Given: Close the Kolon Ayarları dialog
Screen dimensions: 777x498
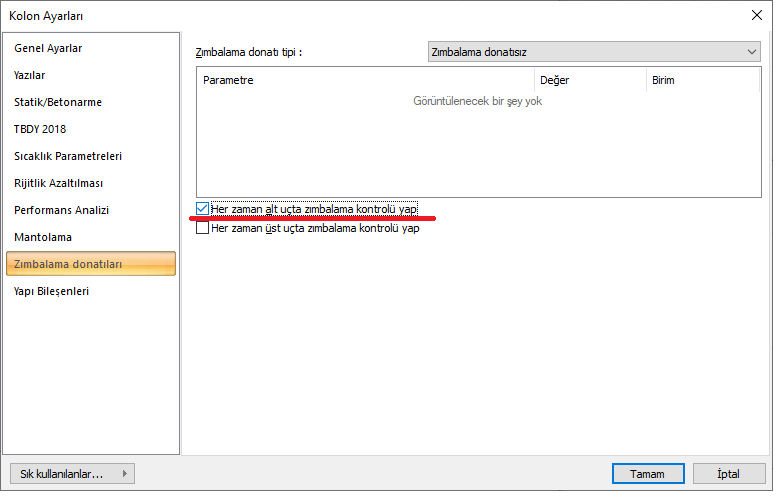Looking at the screenshot, I should click(757, 16).
